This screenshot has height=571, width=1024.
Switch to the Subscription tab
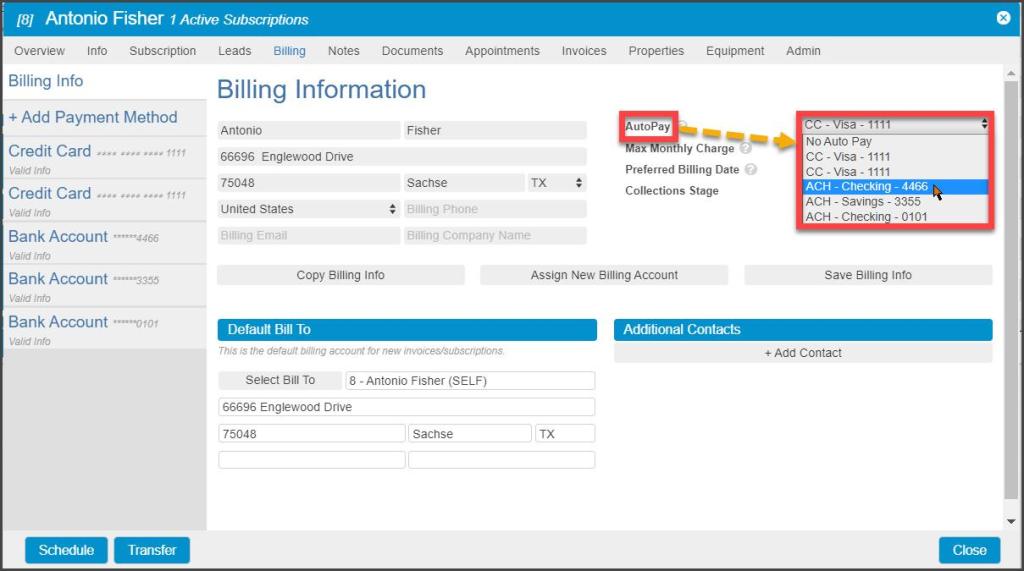coord(162,51)
